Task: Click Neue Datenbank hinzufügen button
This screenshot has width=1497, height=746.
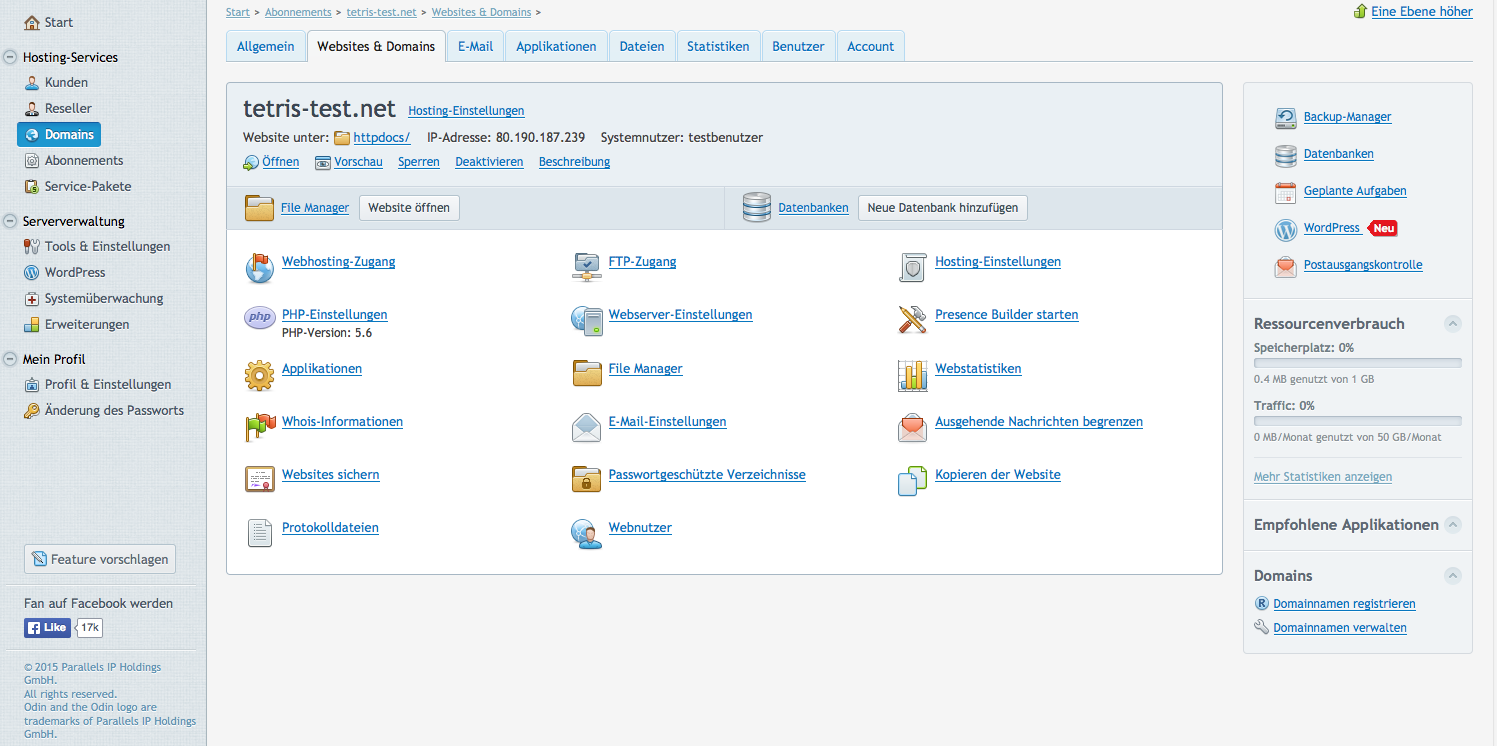Action: (x=942, y=208)
